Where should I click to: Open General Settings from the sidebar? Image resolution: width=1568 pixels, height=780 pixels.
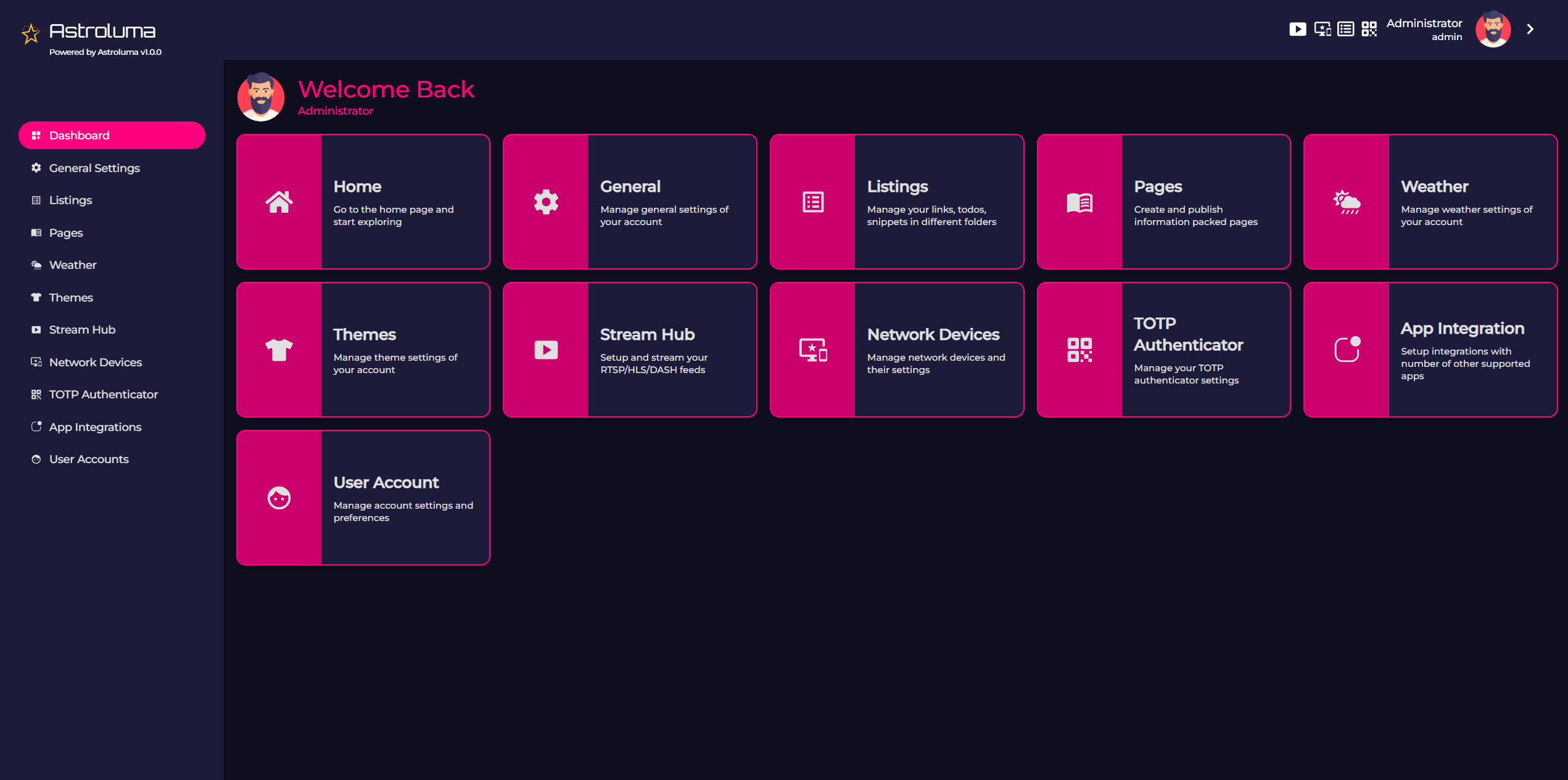pyautogui.click(x=94, y=168)
